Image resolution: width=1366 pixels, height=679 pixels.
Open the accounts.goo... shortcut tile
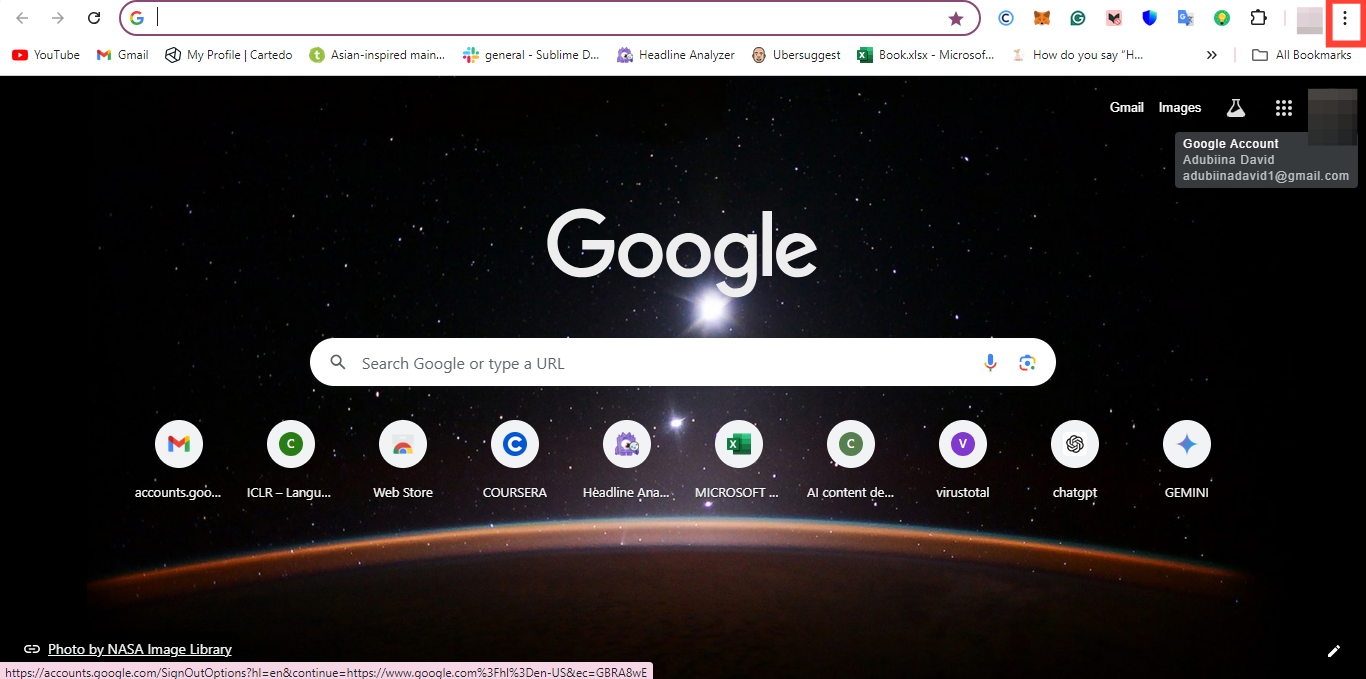tap(179, 460)
